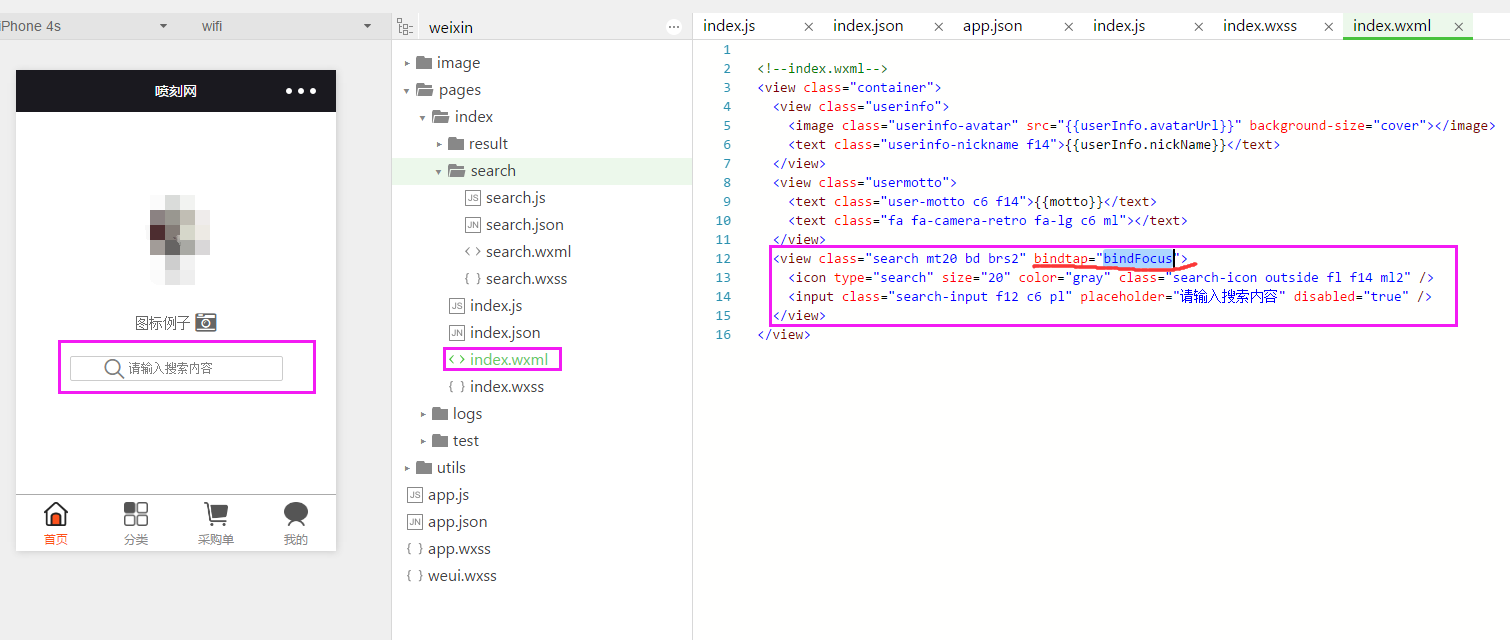This screenshot has width=1510, height=640.
Task: Switch to the second index.js editor tab
Action: point(1119,26)
